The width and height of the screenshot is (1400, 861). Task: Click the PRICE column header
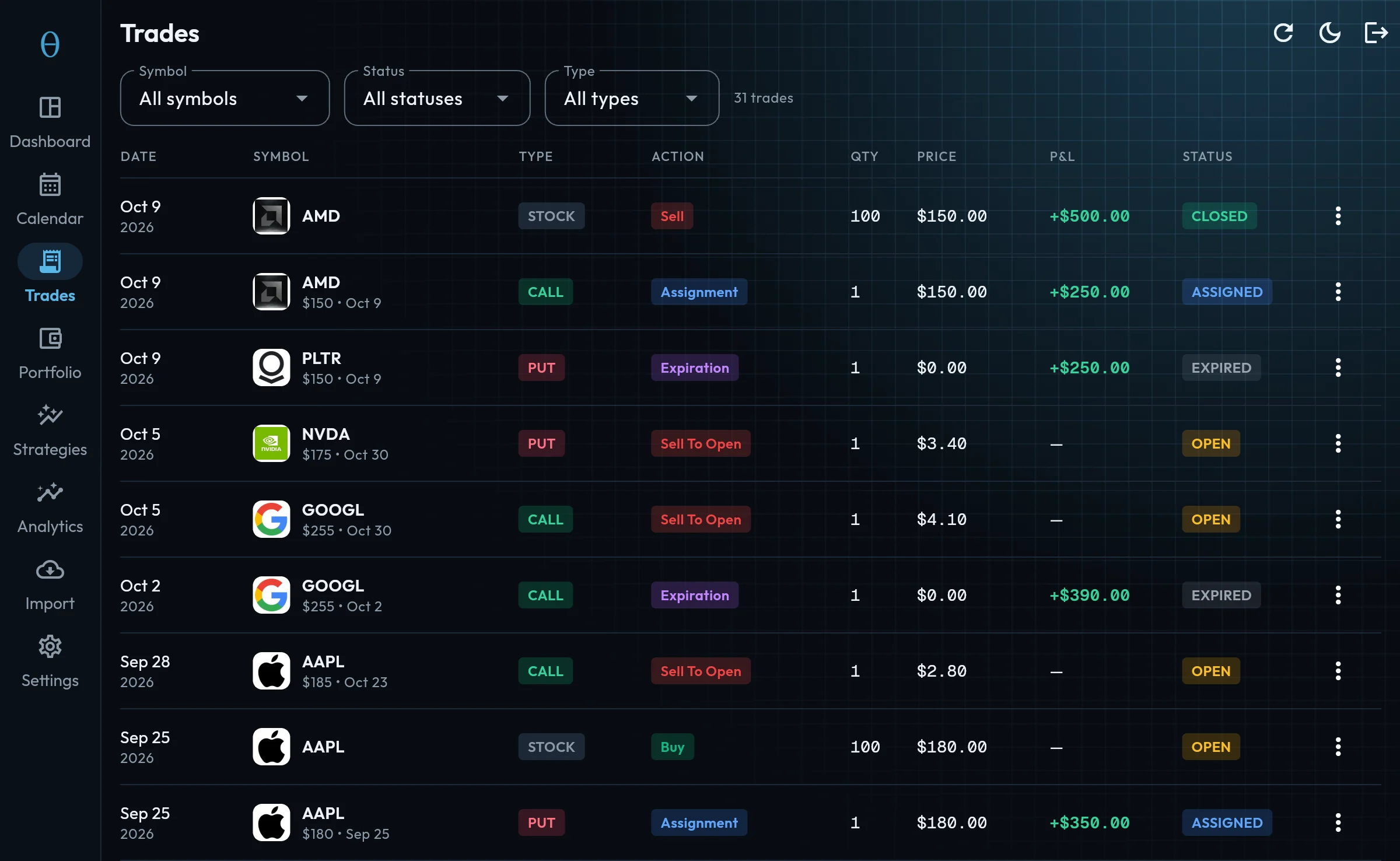[937, 156]
